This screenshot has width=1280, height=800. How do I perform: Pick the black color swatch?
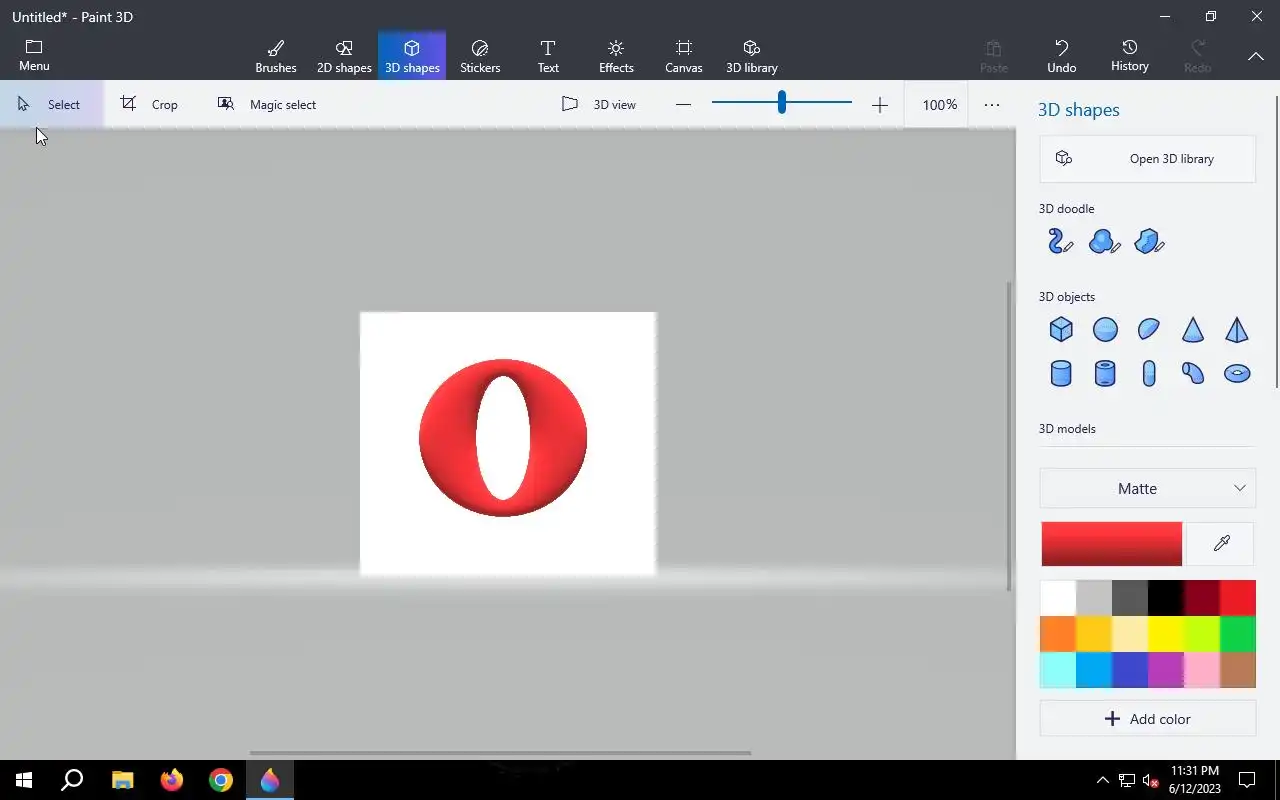coord(1166,598)
